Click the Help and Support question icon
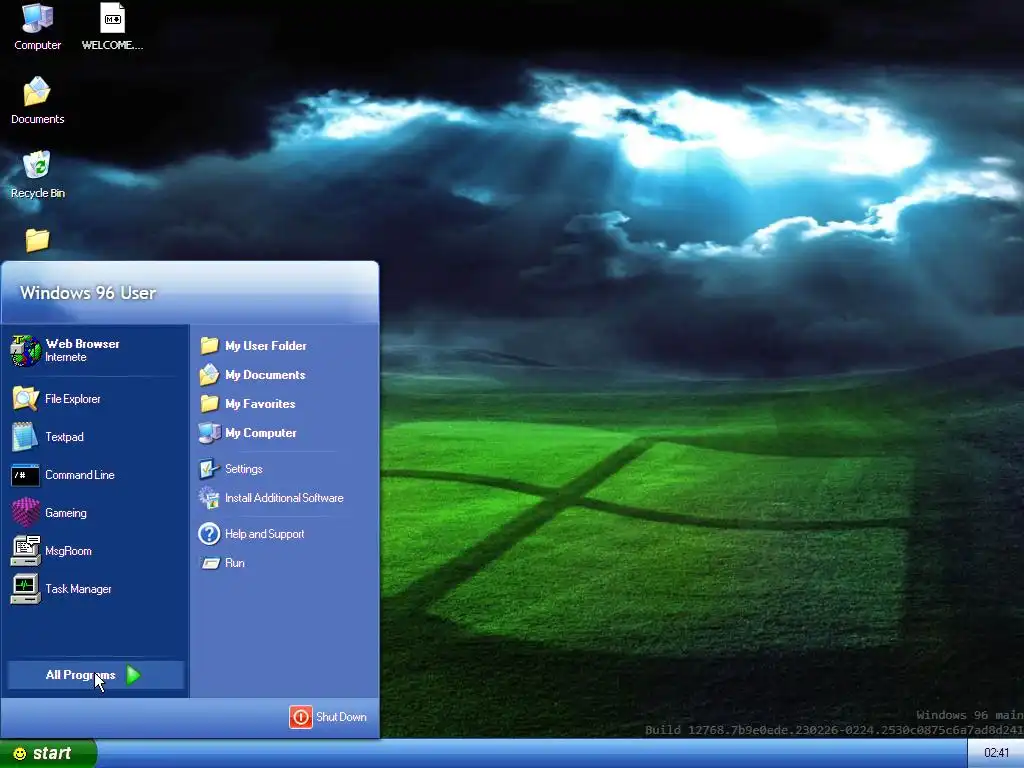The image size is (1024, 768). pyautogui.click(x=209, y=534)
